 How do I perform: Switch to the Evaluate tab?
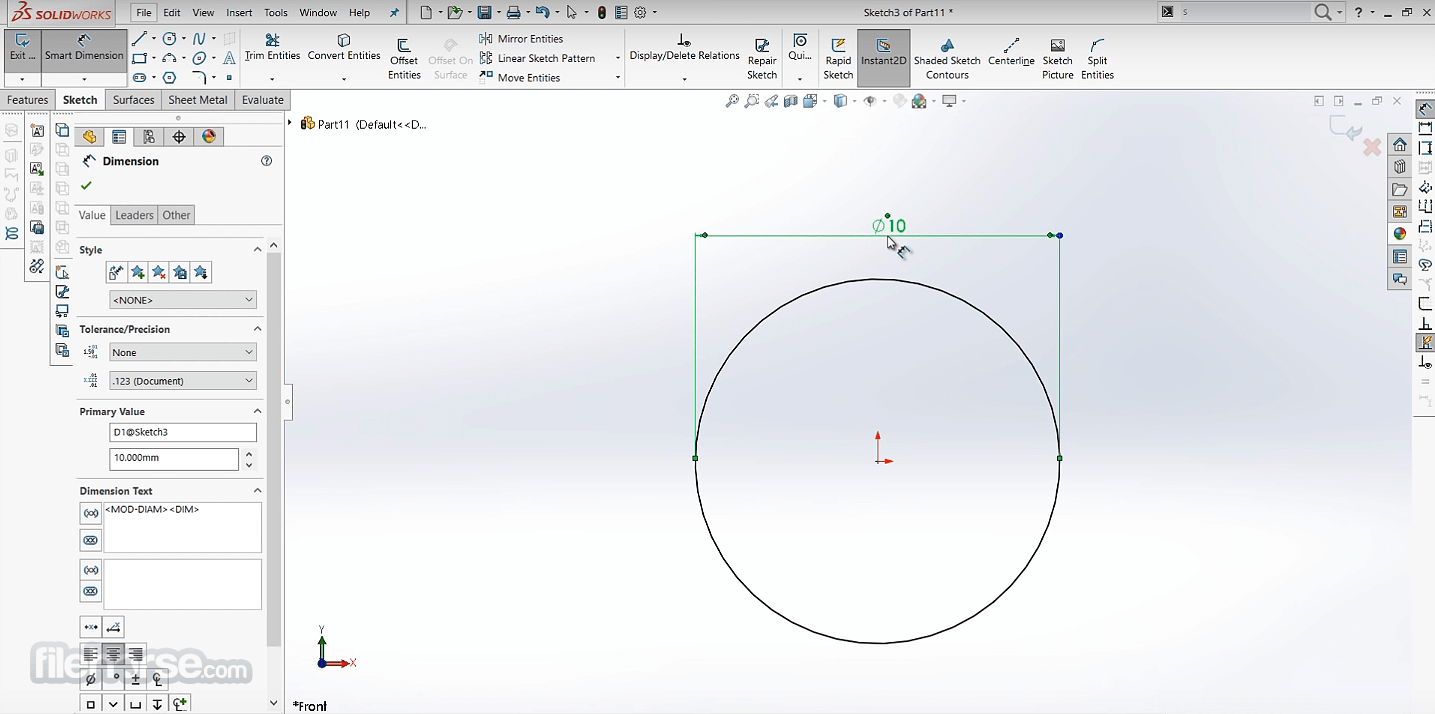[x=263, y=100]
